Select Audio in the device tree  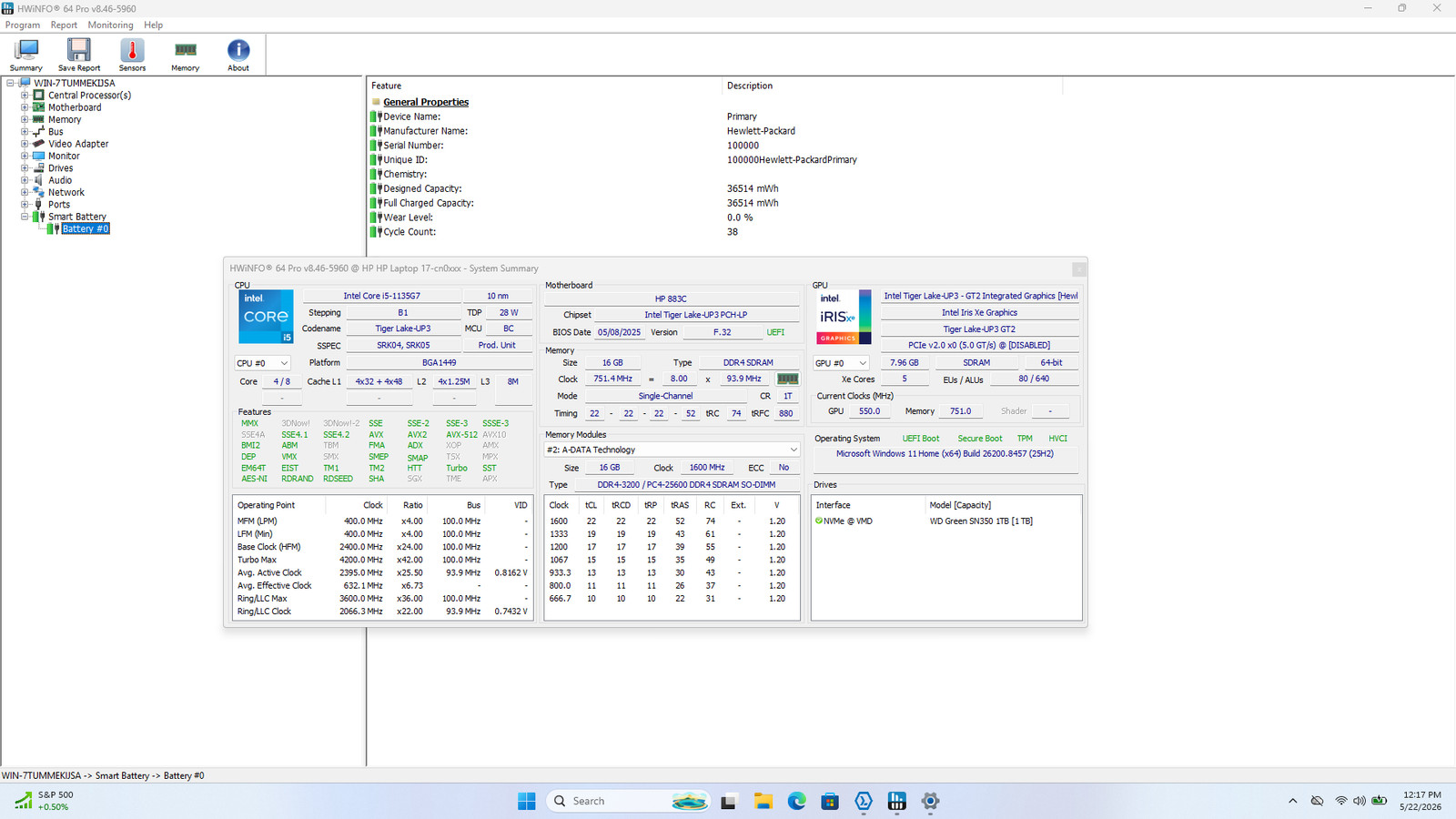tap(60, 180)
